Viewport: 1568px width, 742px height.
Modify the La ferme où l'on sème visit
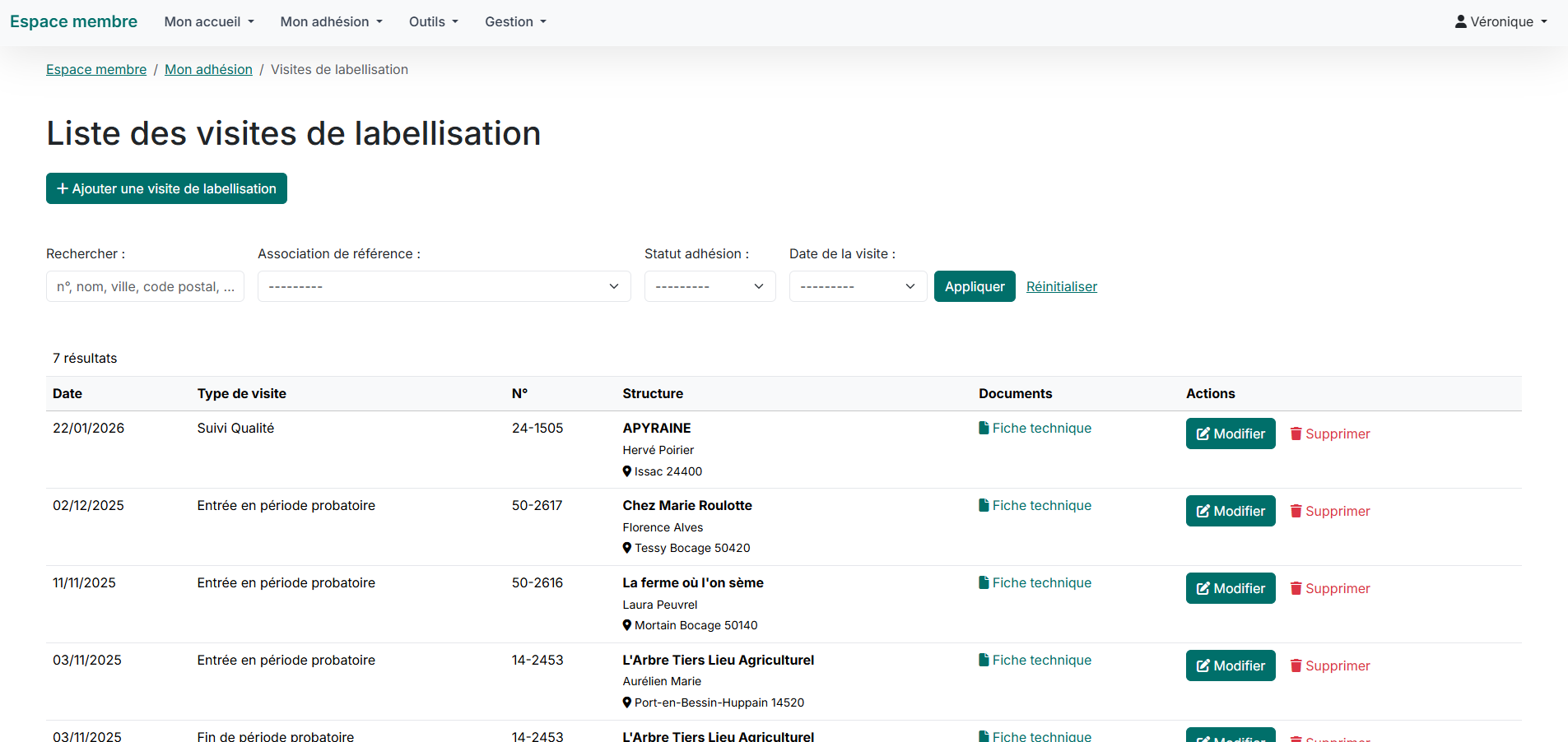(x=1230, y=588)
